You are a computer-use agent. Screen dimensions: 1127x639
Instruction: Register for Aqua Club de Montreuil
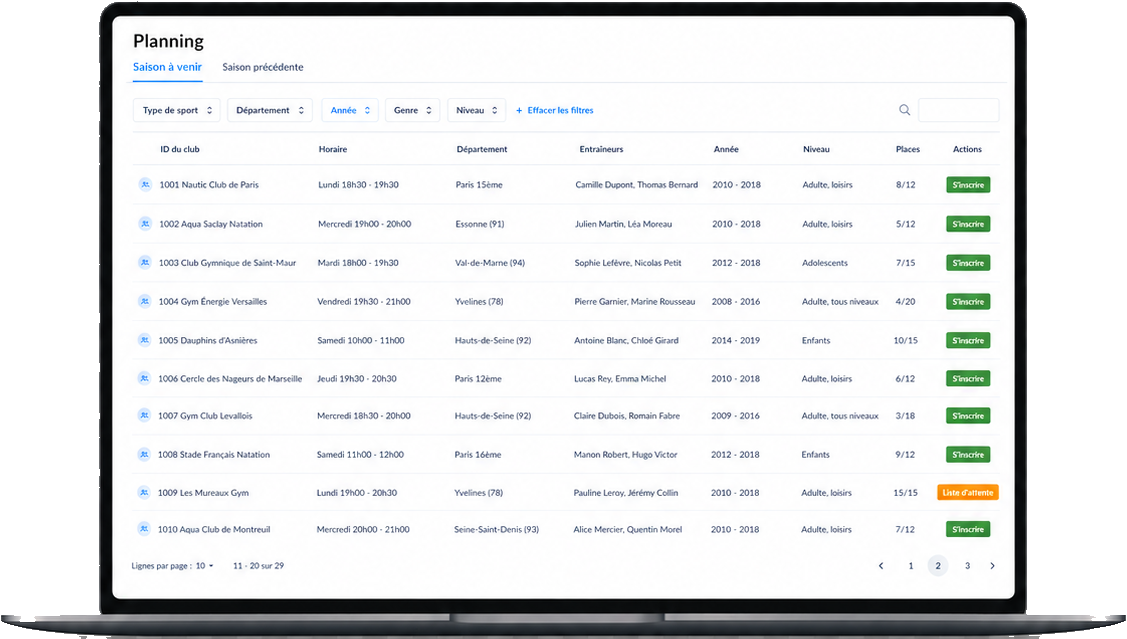point(968,529)
